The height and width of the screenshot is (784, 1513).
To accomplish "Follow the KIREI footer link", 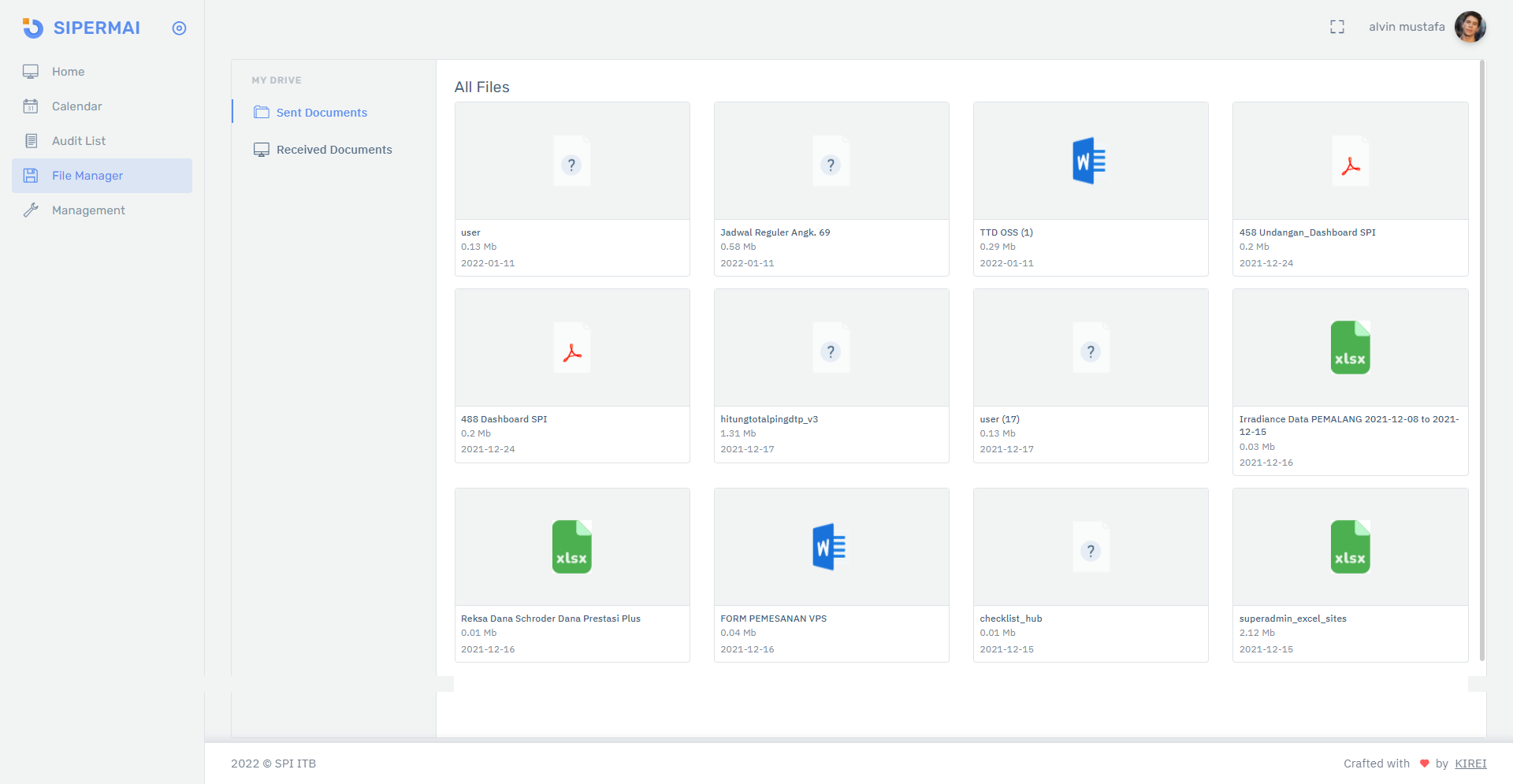I will point(1470,764).
